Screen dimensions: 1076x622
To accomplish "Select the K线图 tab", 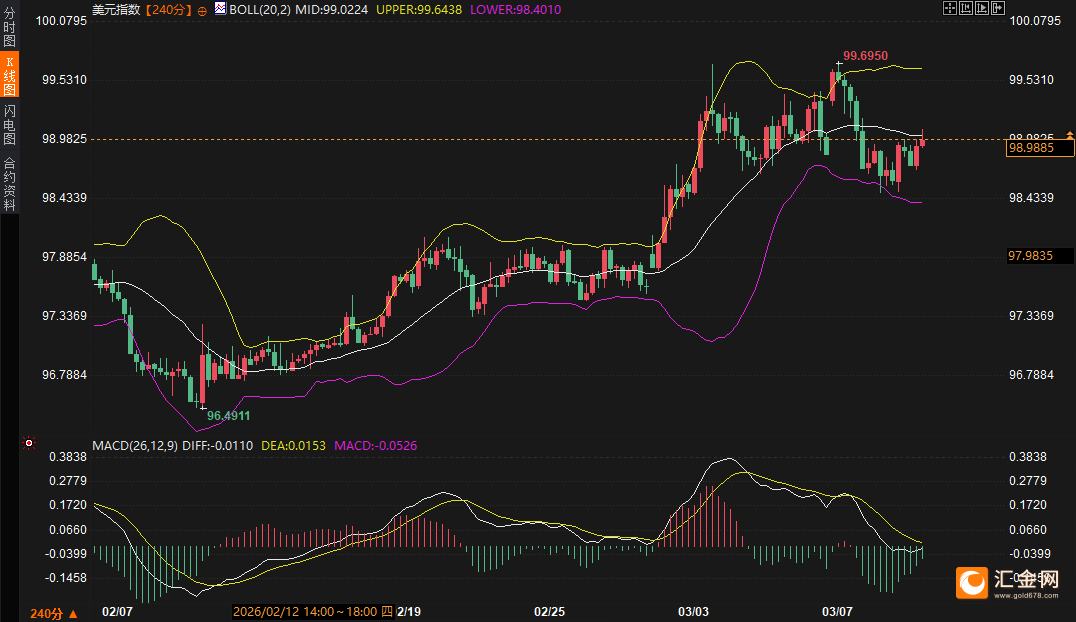I will [x=9, y=76].
